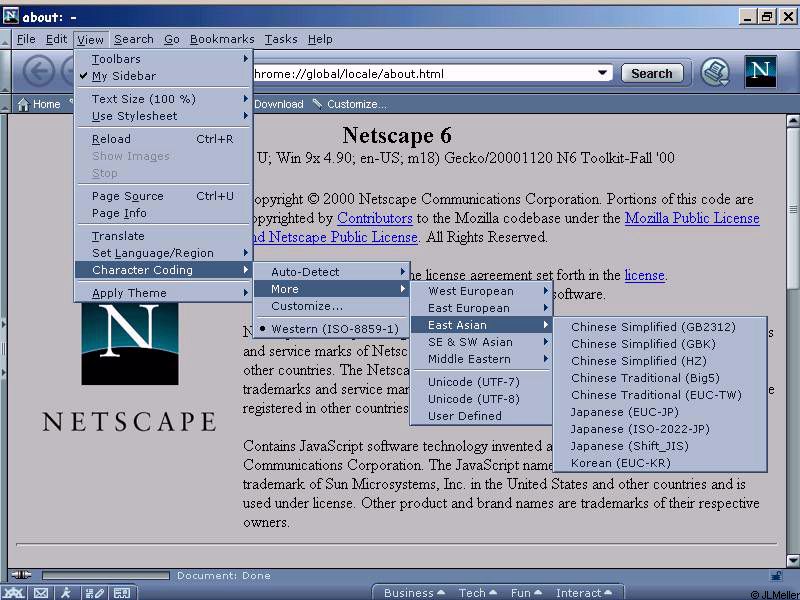Viewport: 800px width, 600px height.
Task: Expand Text Size (100 %) submenu
Action: (x=163, y=99)
